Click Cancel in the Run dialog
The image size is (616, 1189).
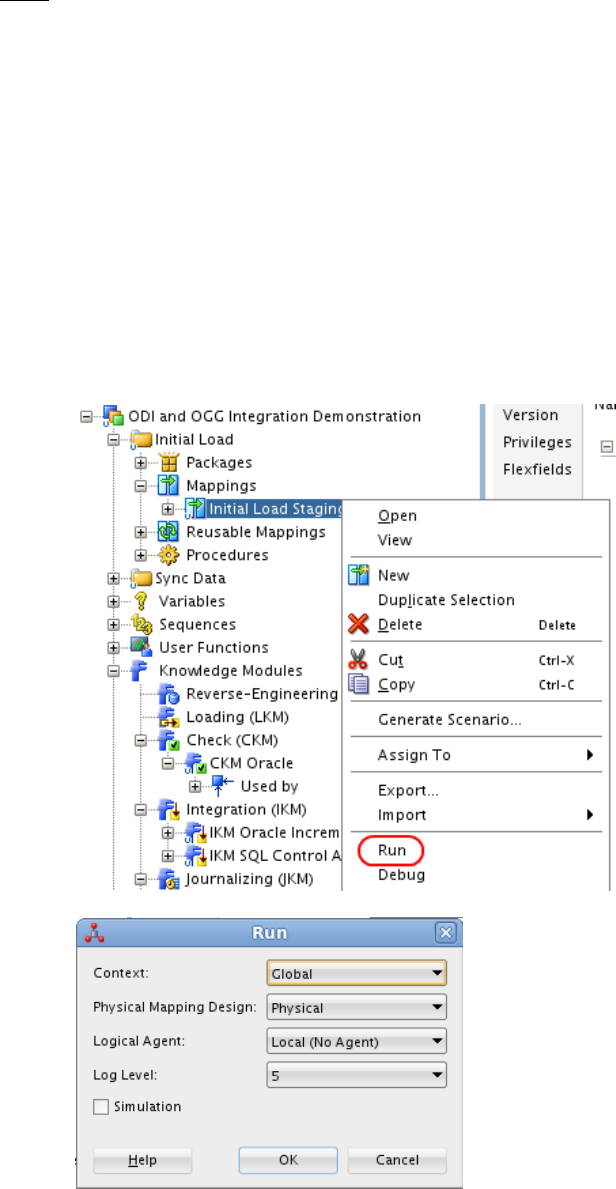(398, 1160)
